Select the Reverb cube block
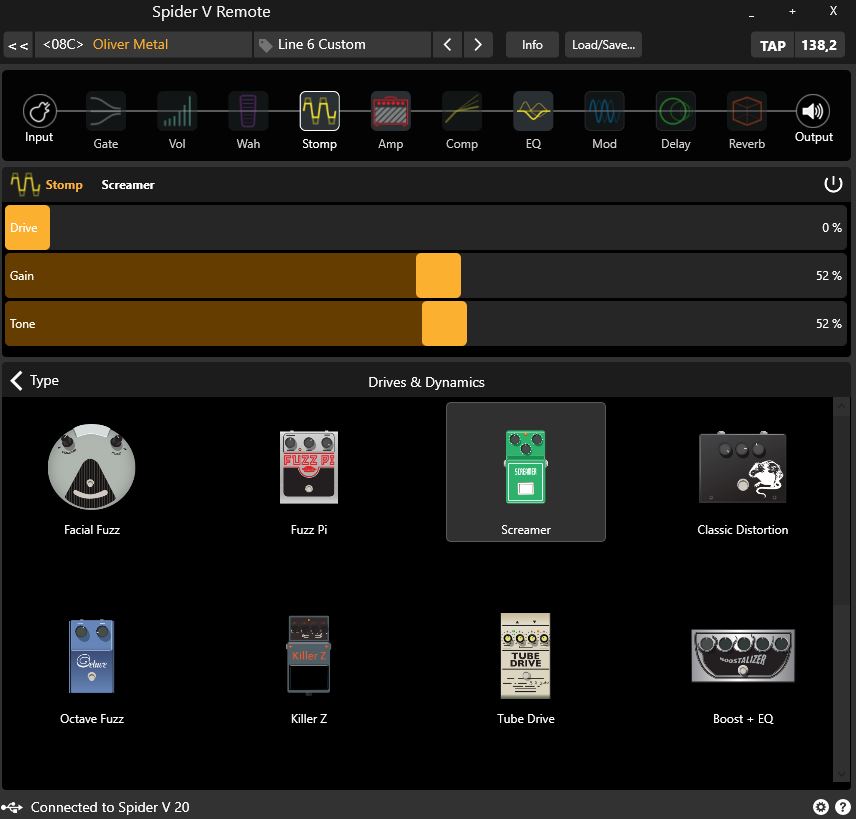856x819 pixels. tap(746, 111)
